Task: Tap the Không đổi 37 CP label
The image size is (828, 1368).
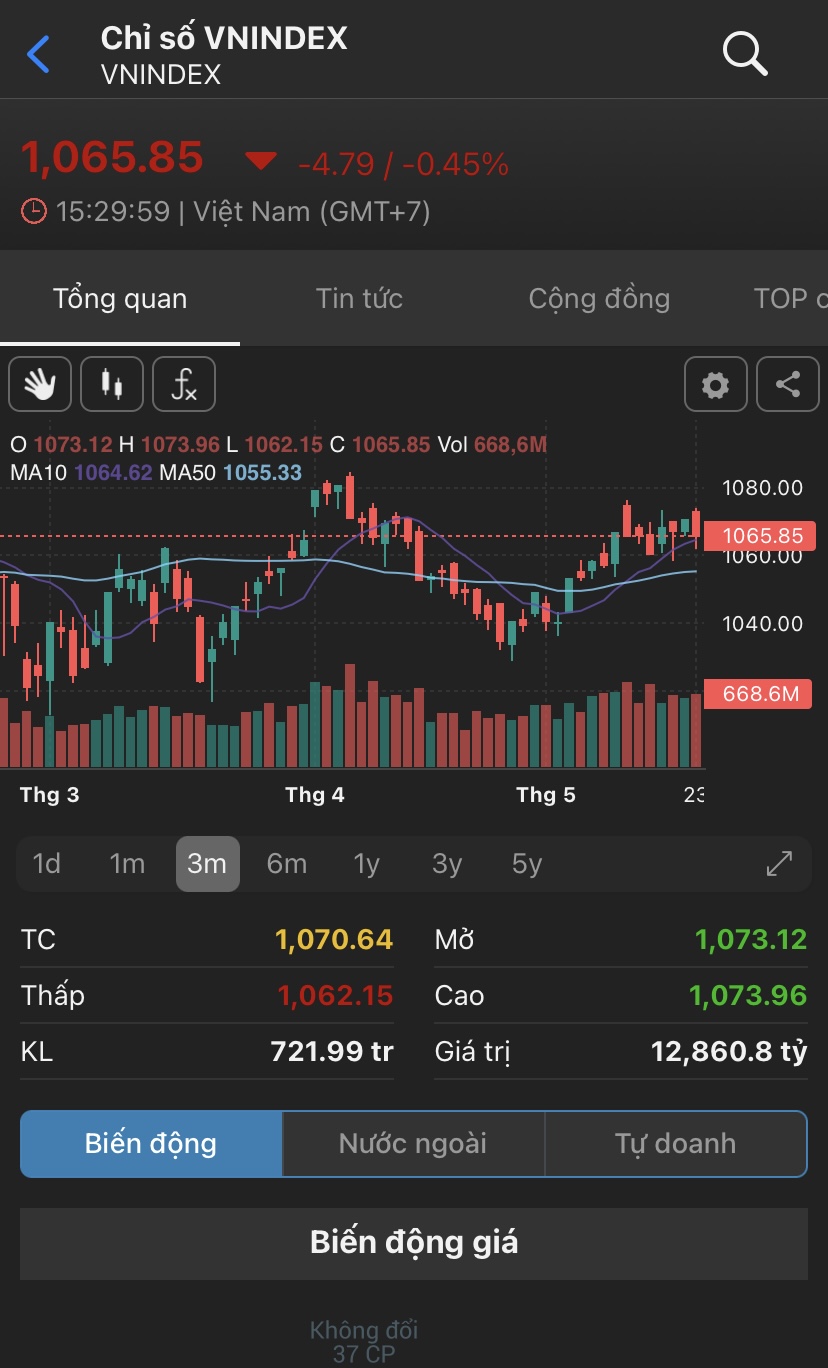Action: (x=364, y=1342)
